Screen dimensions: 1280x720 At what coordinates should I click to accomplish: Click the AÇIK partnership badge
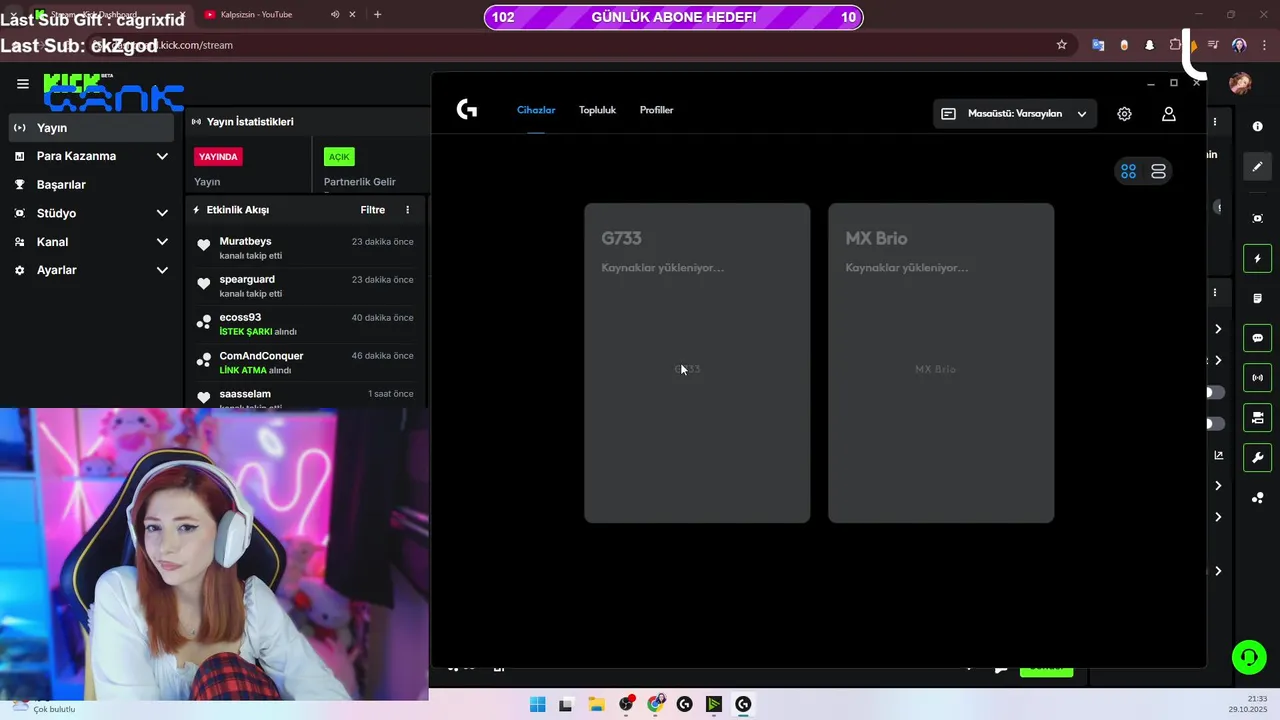click(x=339, y=157)
